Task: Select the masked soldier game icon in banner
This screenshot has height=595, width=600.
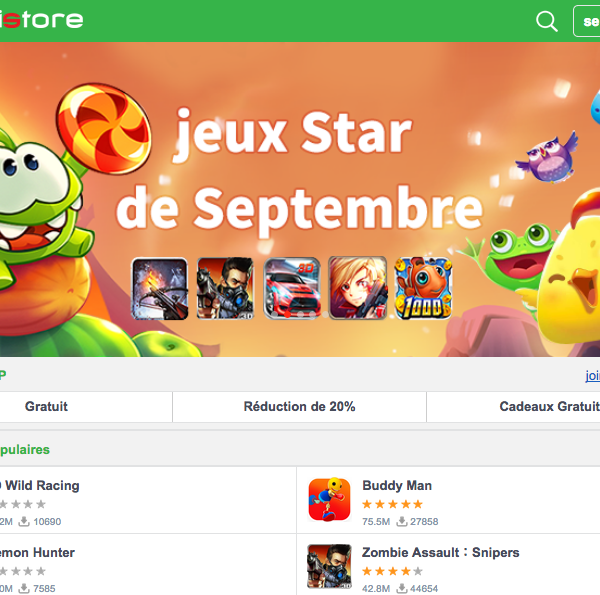Action: click(x=225, y=289)
